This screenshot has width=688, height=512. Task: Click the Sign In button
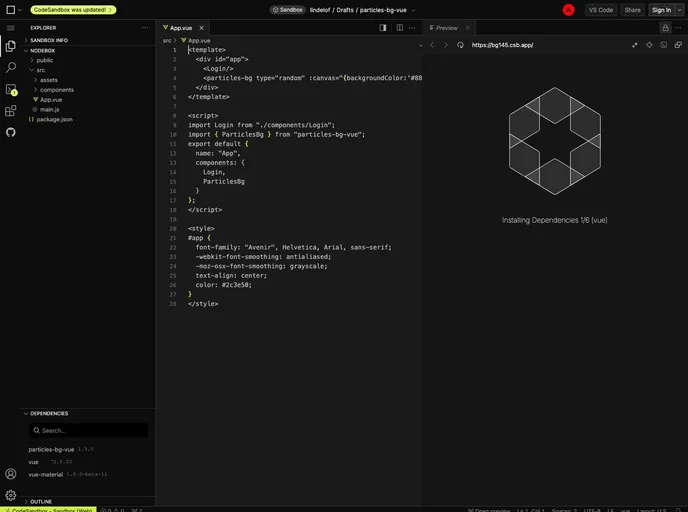pyautogui.click(x=661, y=10)
